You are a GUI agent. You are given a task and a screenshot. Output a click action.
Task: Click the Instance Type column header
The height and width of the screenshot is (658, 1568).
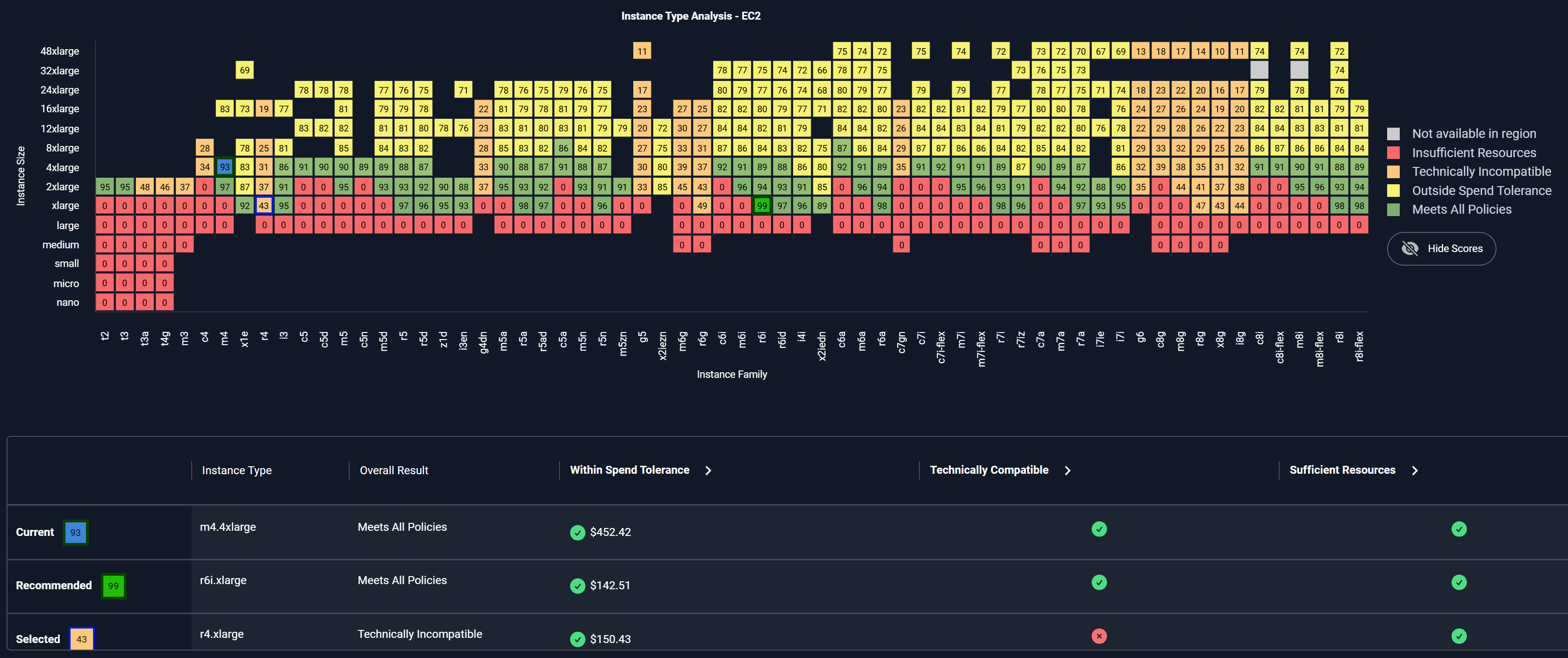237,470
